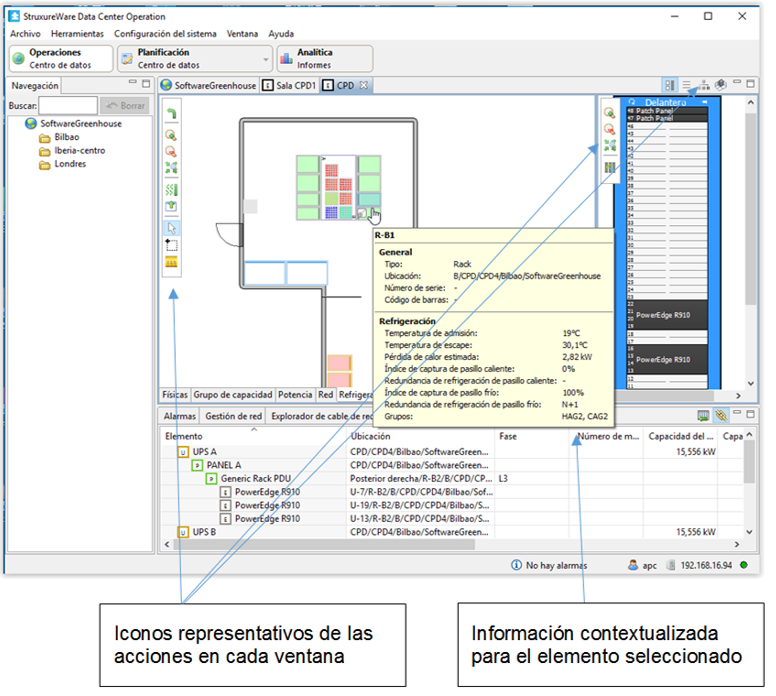Select the yellow ruler measure tool
776x696 pixels.
pyautogui.click(x=171, y=262)
